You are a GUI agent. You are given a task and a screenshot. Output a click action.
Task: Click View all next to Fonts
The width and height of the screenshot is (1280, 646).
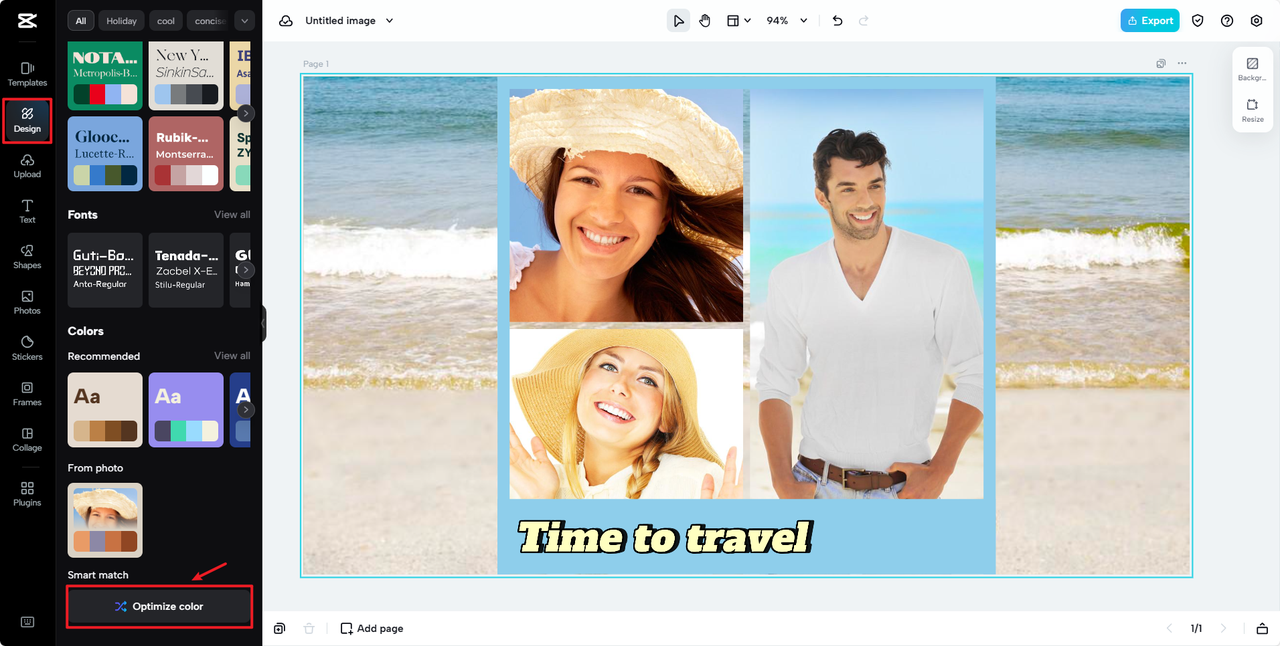point(232,215)
